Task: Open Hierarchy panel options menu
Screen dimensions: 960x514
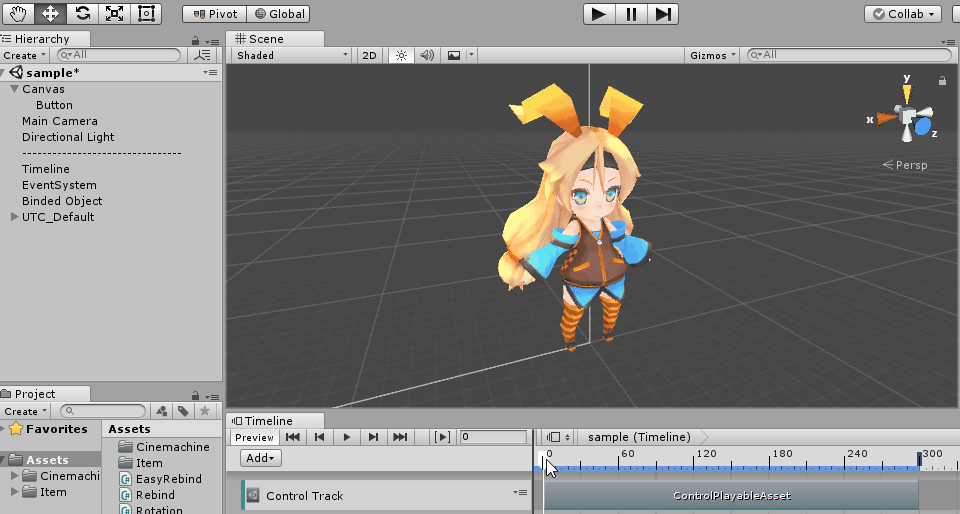Action: (x=212, y=42)
